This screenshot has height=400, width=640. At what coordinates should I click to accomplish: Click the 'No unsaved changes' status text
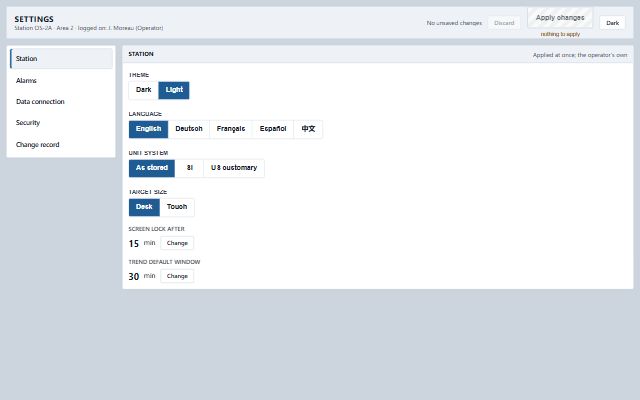pos(454,23)
